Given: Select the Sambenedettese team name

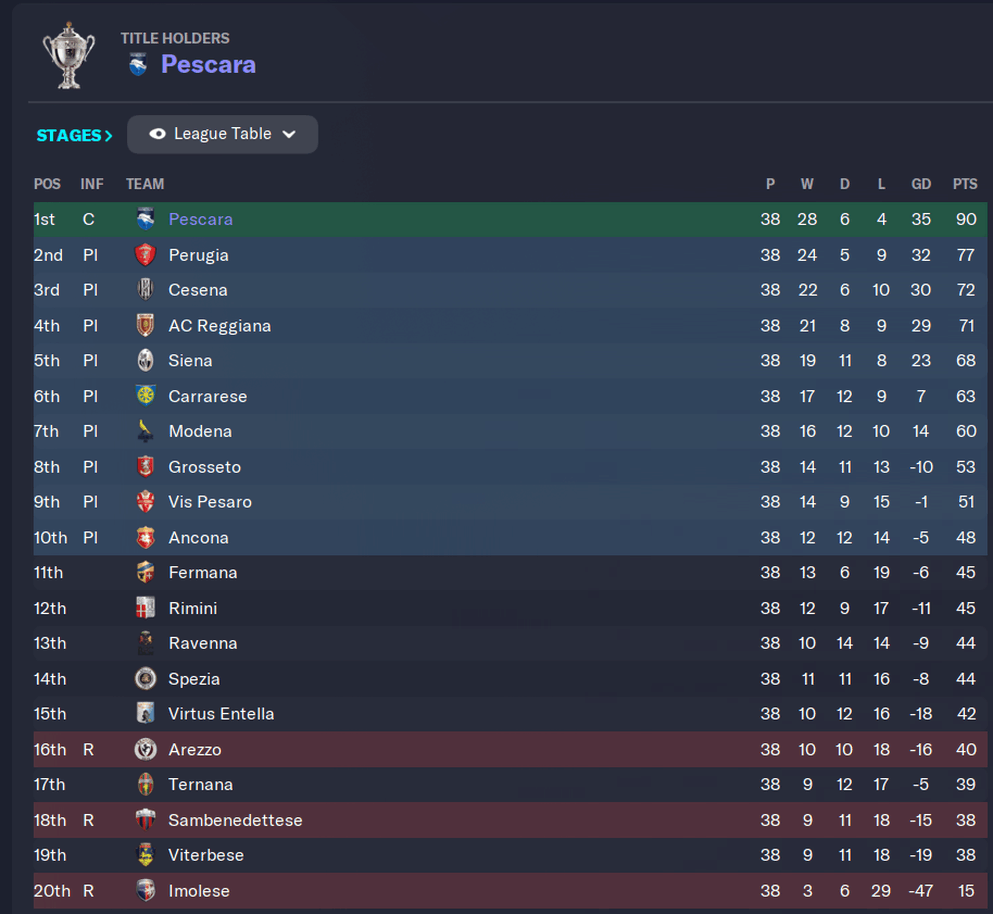Looking at the screenshot, I should pos(236,820).
